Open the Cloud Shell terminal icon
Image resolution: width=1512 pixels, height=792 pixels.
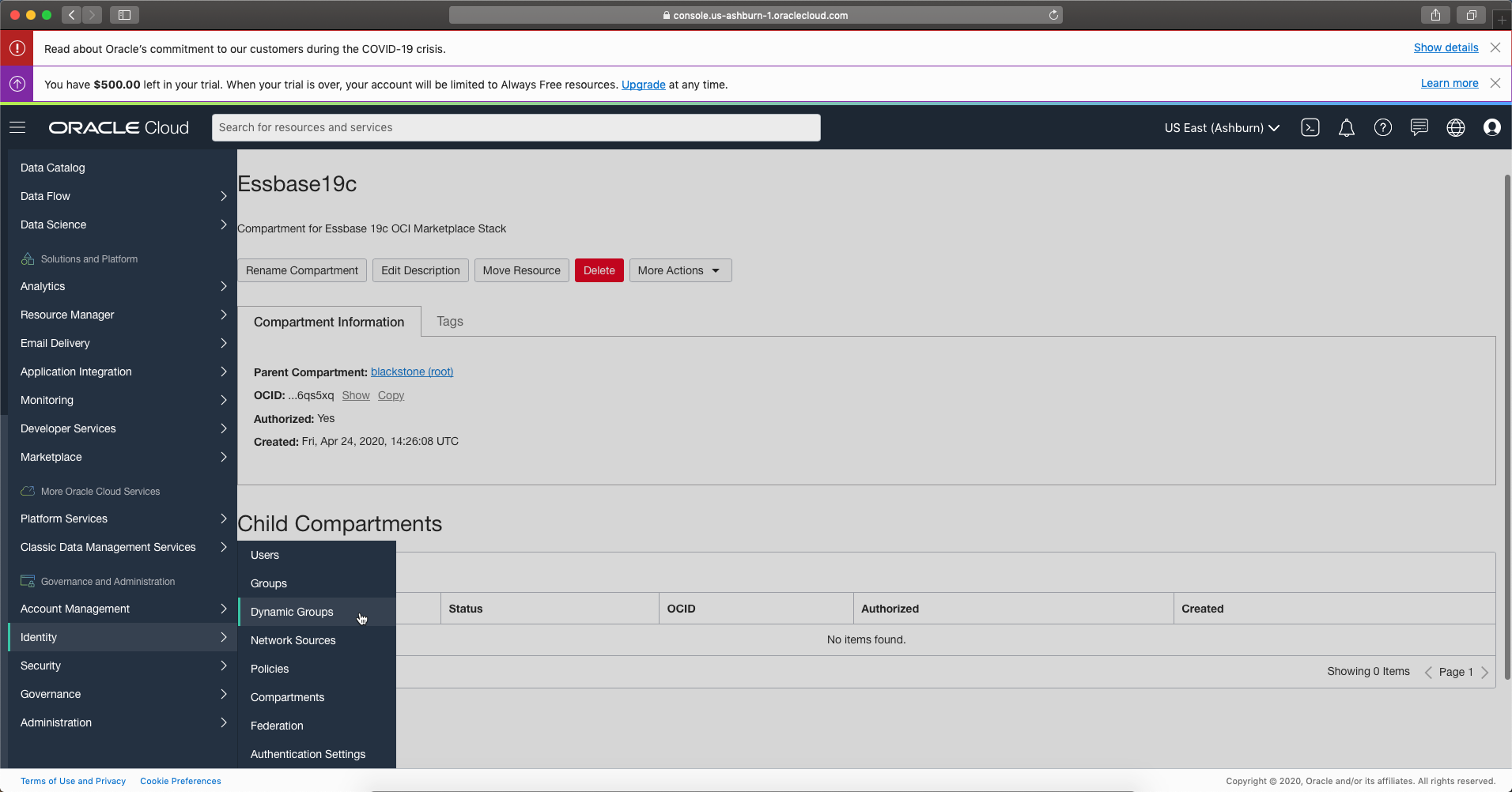(x=1310, y=127)
